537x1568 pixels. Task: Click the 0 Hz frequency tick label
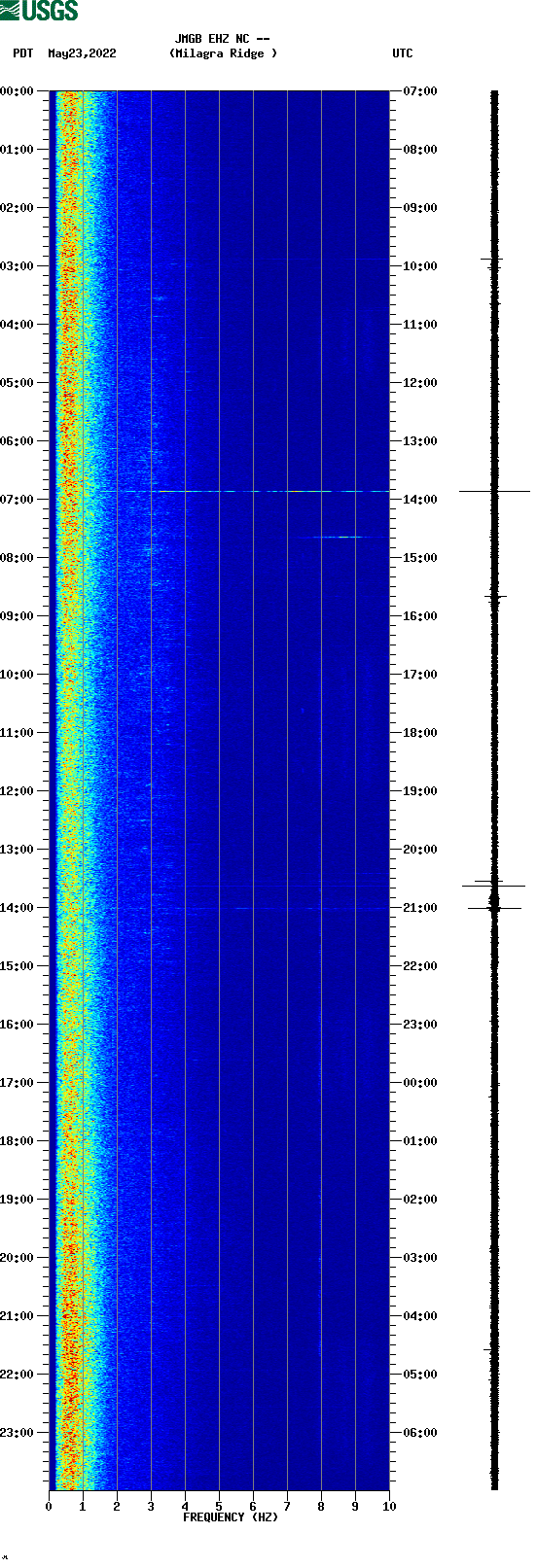click(x=49, y=1507)
